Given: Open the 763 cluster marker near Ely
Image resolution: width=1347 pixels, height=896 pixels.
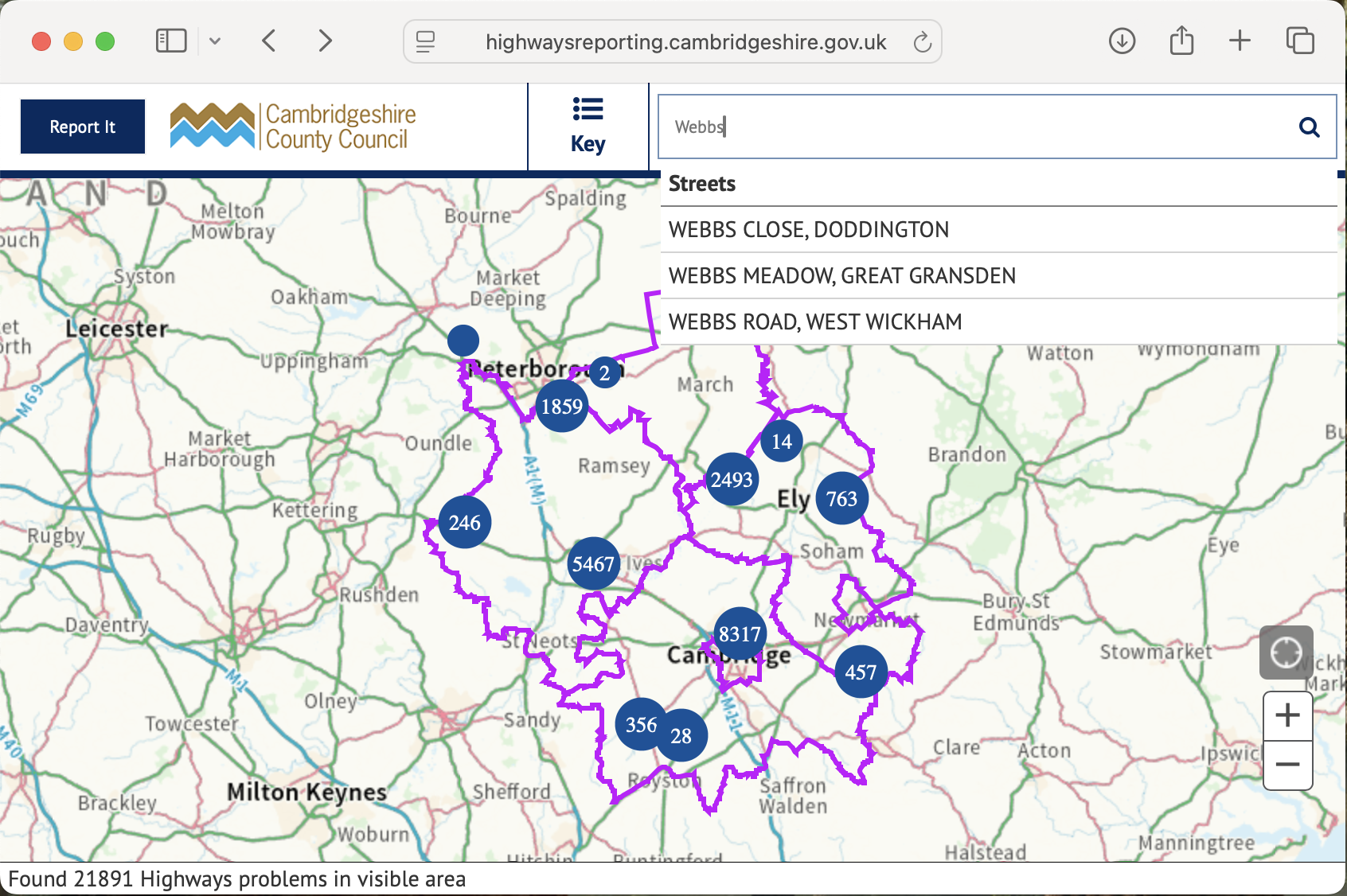Looking at the screenshot, I should pyautogui.click(x=841, y=499).
